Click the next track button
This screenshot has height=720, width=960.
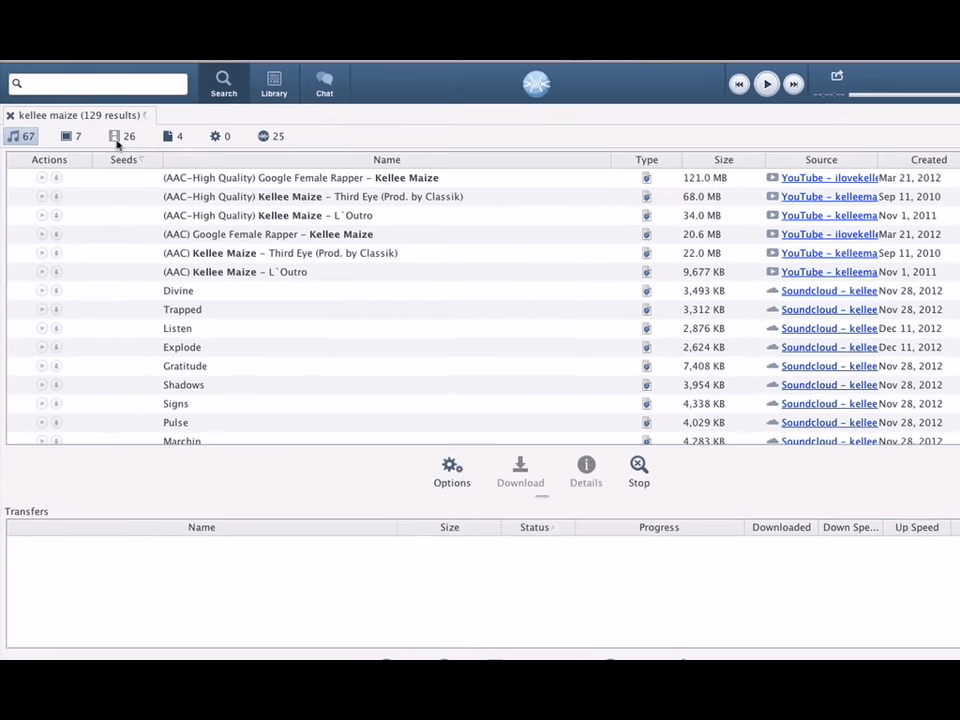pyautogui.click(x=793, y=84)
